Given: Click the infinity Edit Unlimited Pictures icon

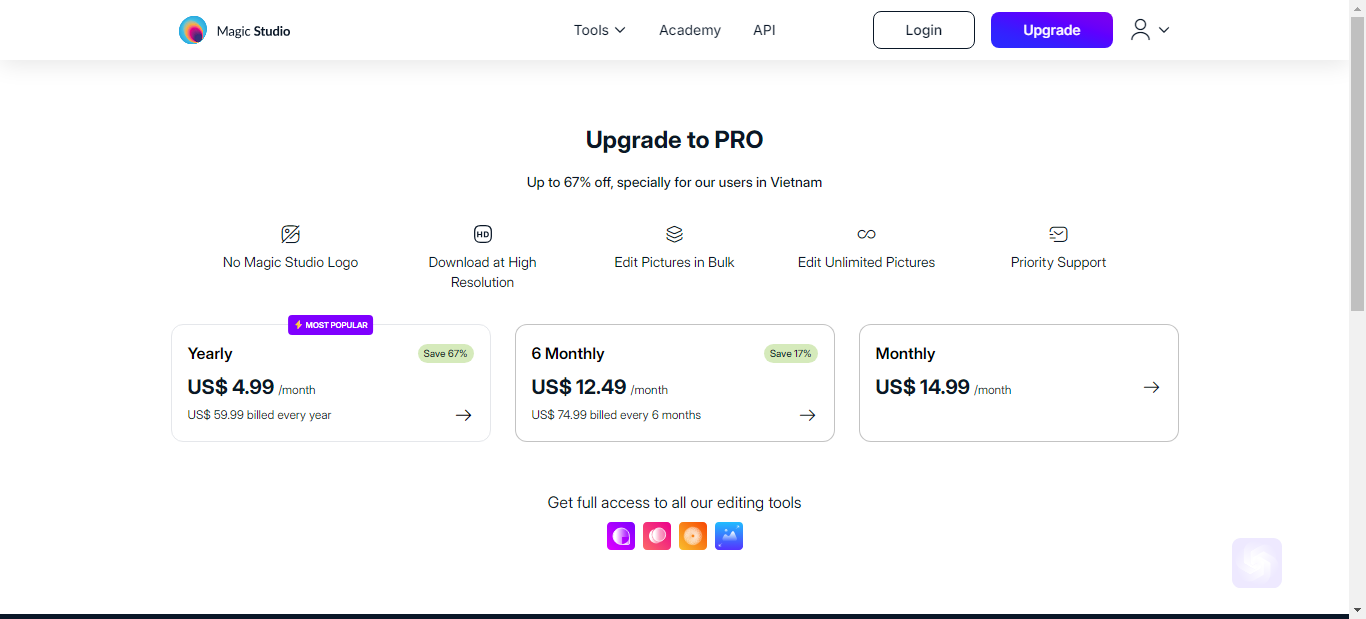Looking at the screenshot, I should click(866, 234).
